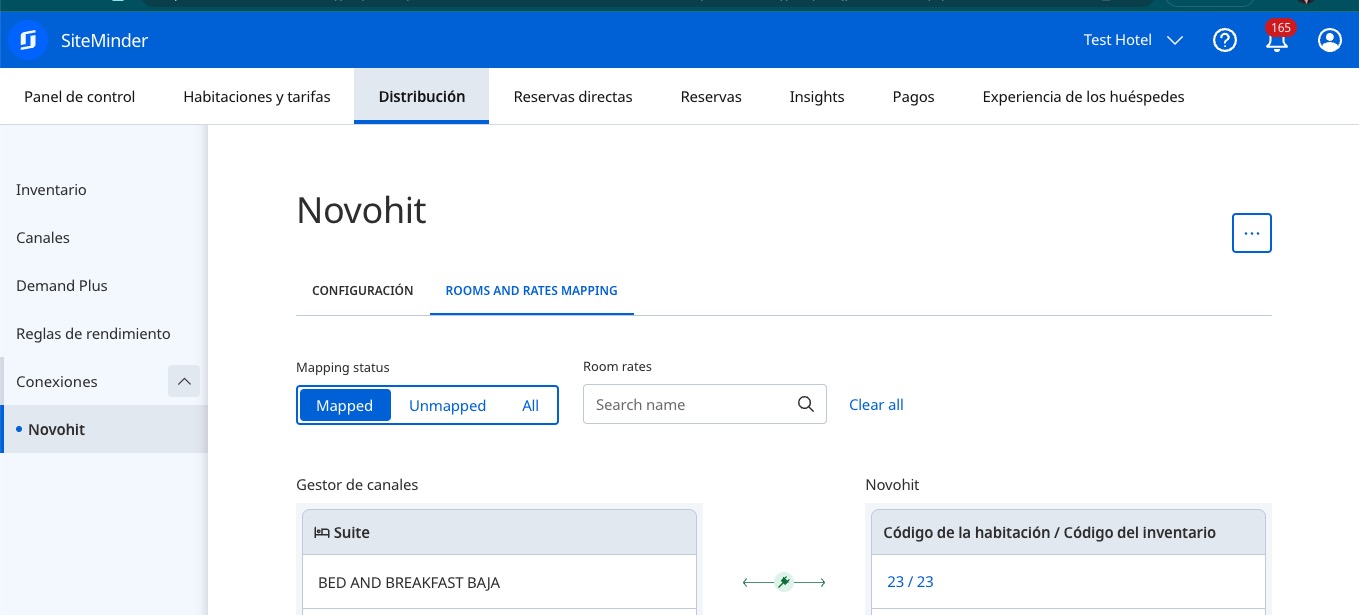Go to the Distribución tab

click(422, 97)
